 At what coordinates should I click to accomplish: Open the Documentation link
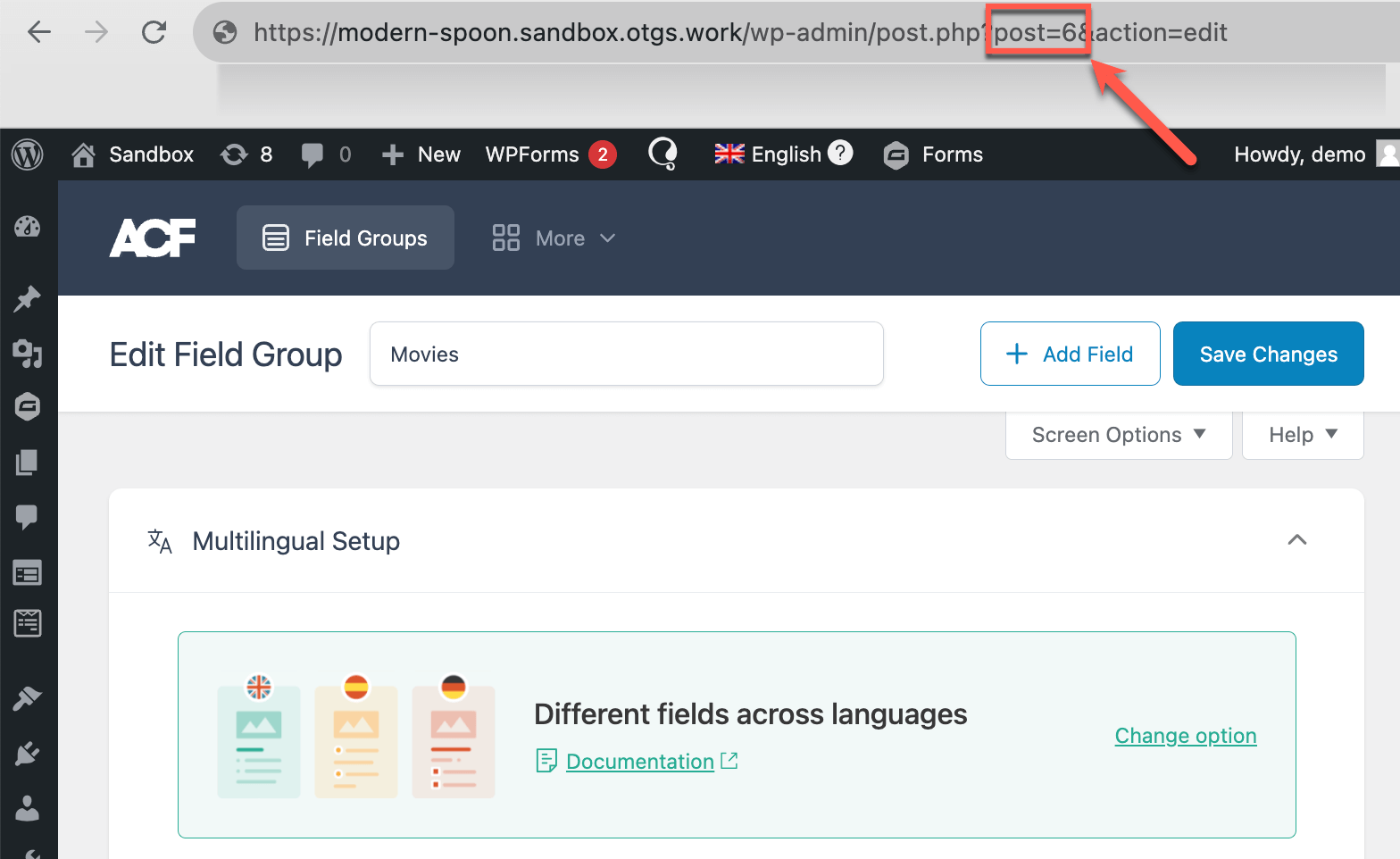[x=639, y=762]
